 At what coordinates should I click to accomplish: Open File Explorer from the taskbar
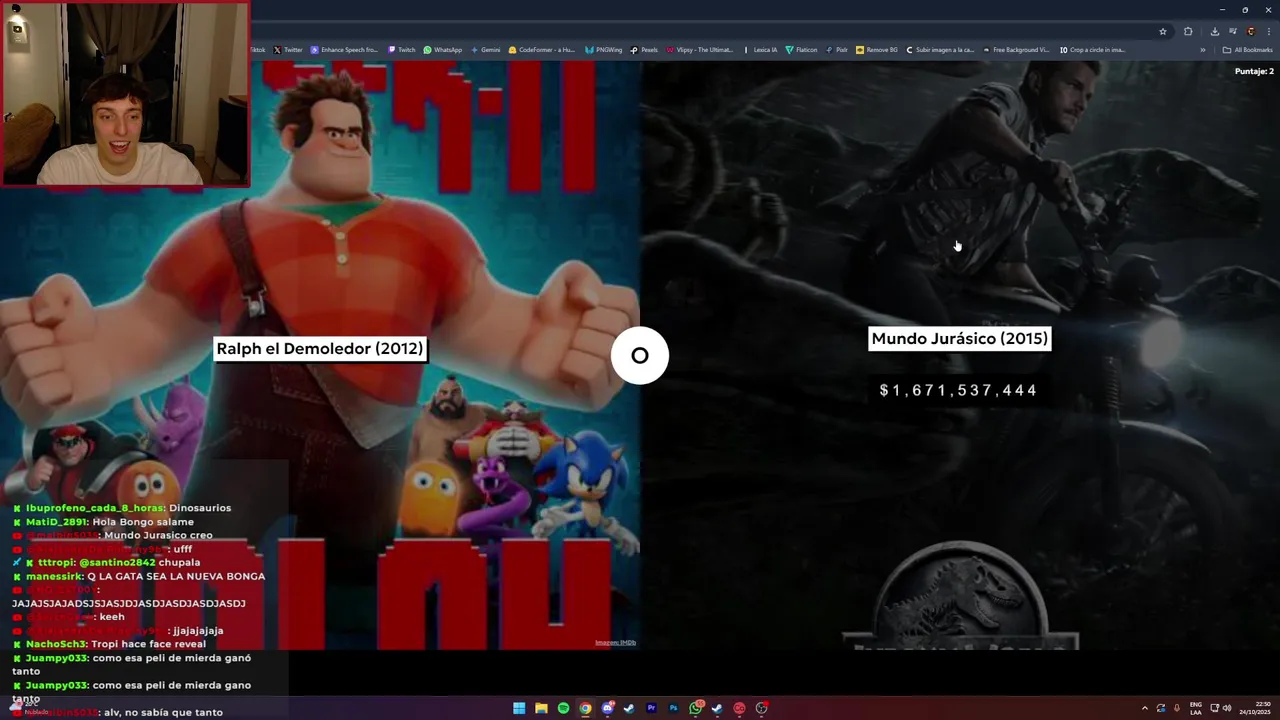point(541,708)
